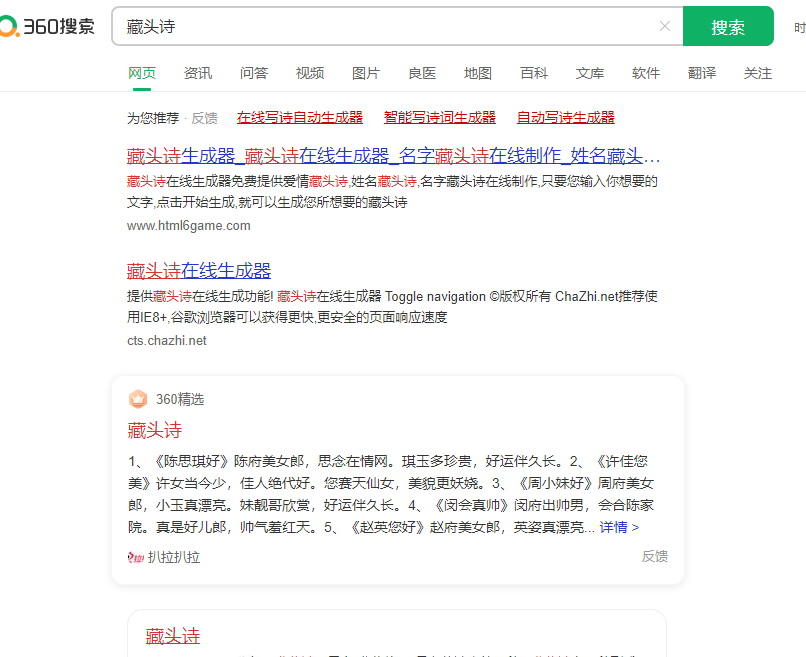This screenshot has width=806, height=657.
Task: Click recommended link 智能写诗词生成器
Action: (x=440, y=118)
